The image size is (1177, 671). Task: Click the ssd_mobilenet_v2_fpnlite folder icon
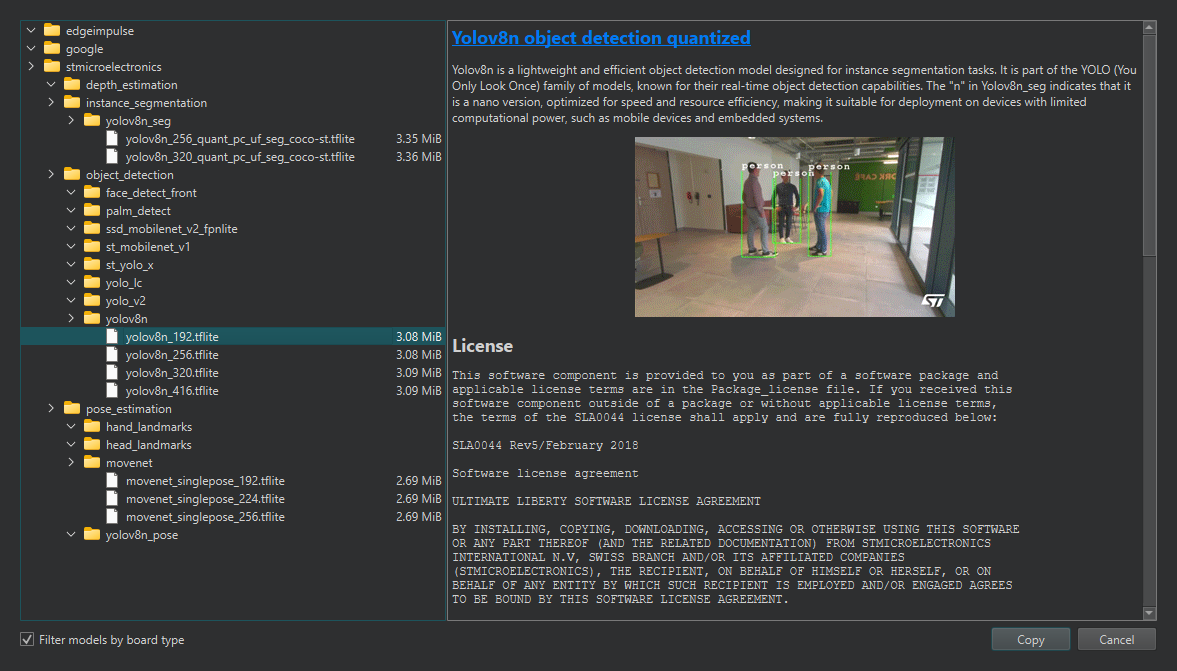pyautogui.click(x=92, y=229)
